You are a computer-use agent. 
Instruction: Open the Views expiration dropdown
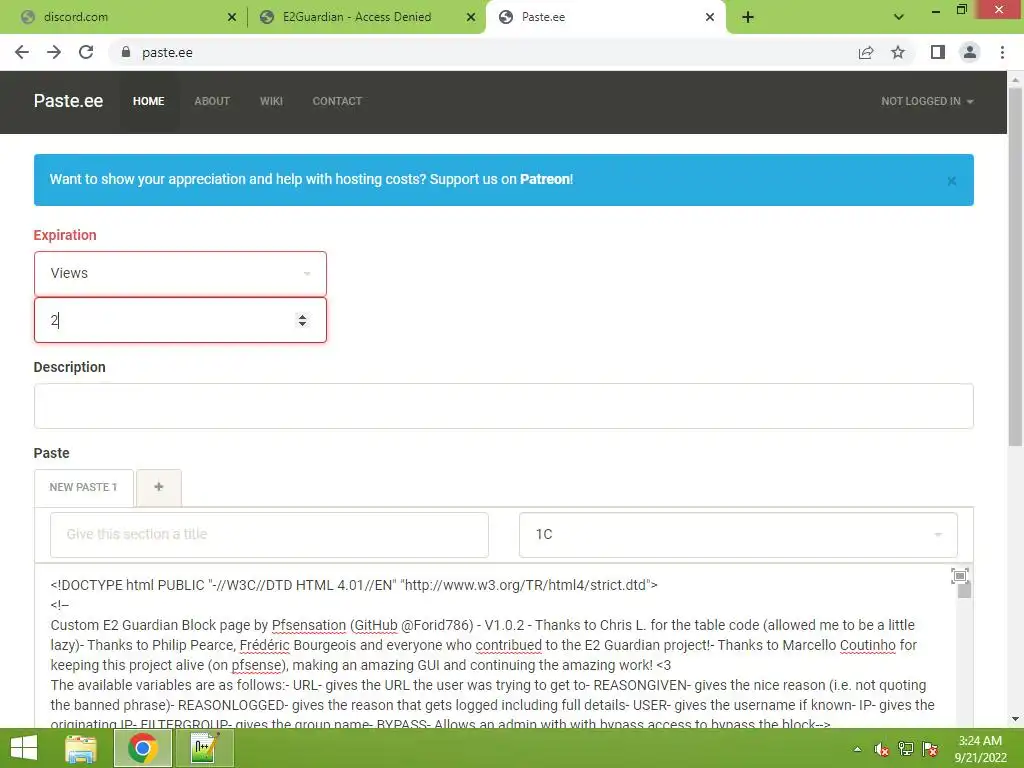coord(180,274)
